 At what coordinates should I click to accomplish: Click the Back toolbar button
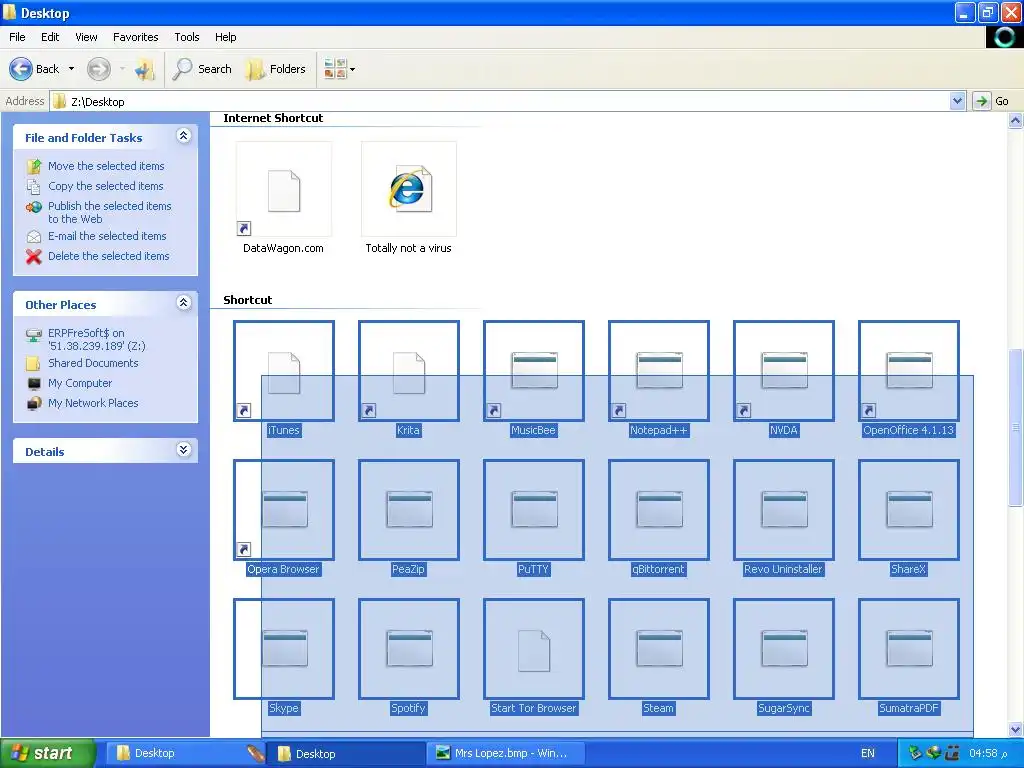pos(34,69)
